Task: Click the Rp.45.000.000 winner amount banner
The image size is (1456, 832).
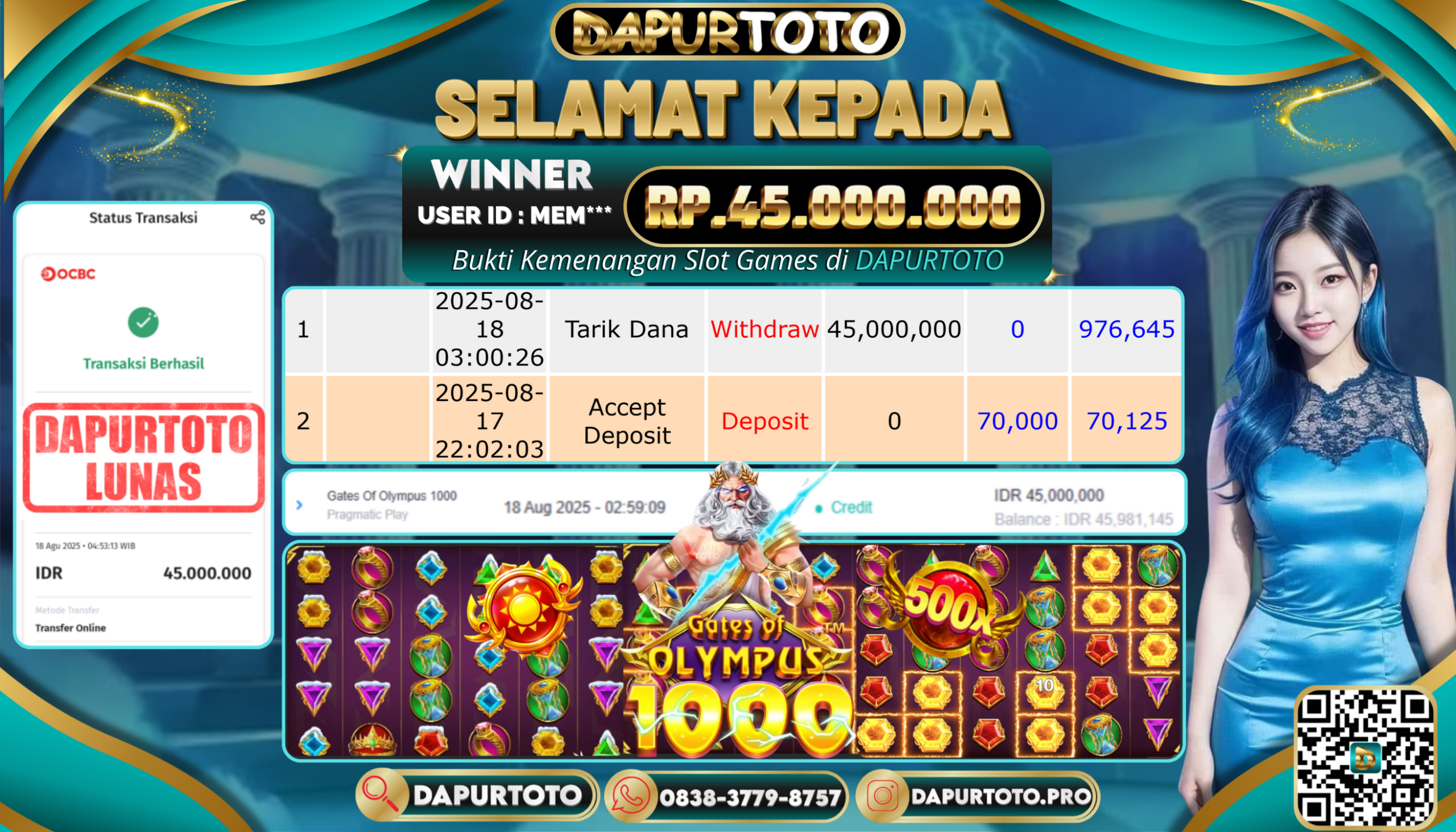Action: pos(834,206)
